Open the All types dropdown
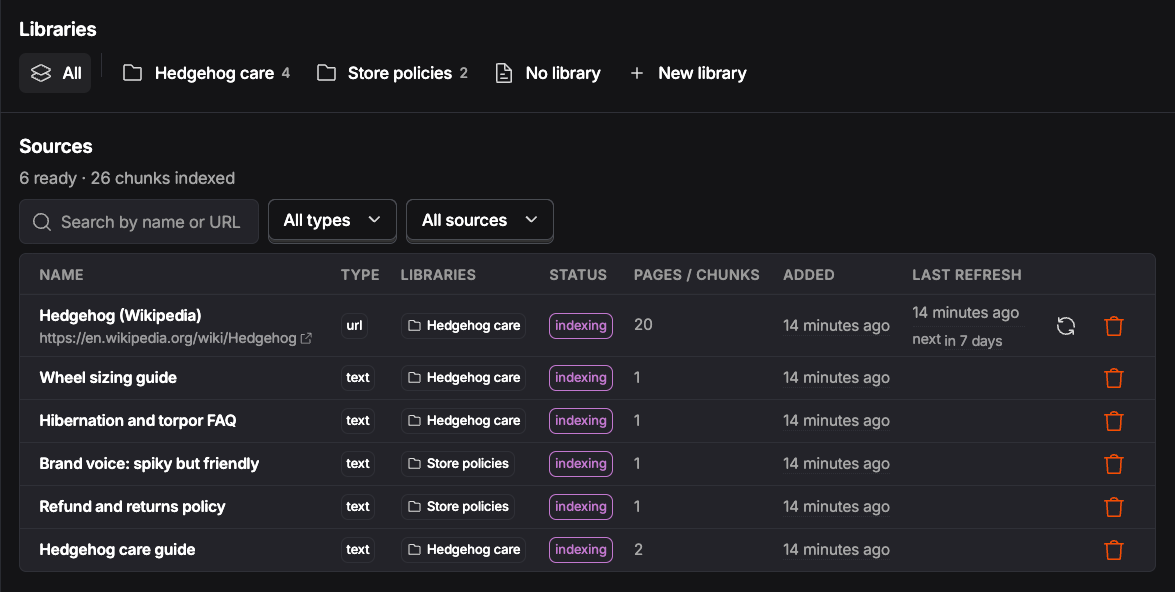 coord(332,220)
